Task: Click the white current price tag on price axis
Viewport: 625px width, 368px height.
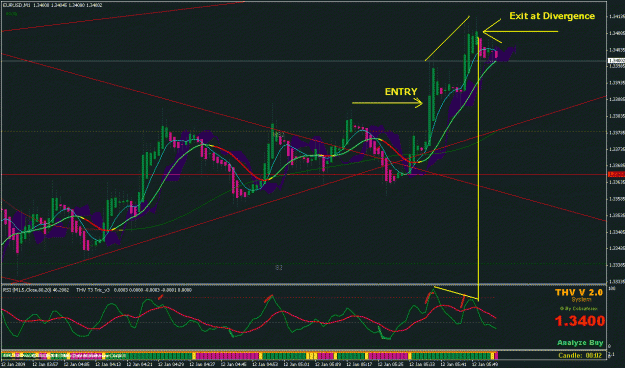Action: point(615,61)
